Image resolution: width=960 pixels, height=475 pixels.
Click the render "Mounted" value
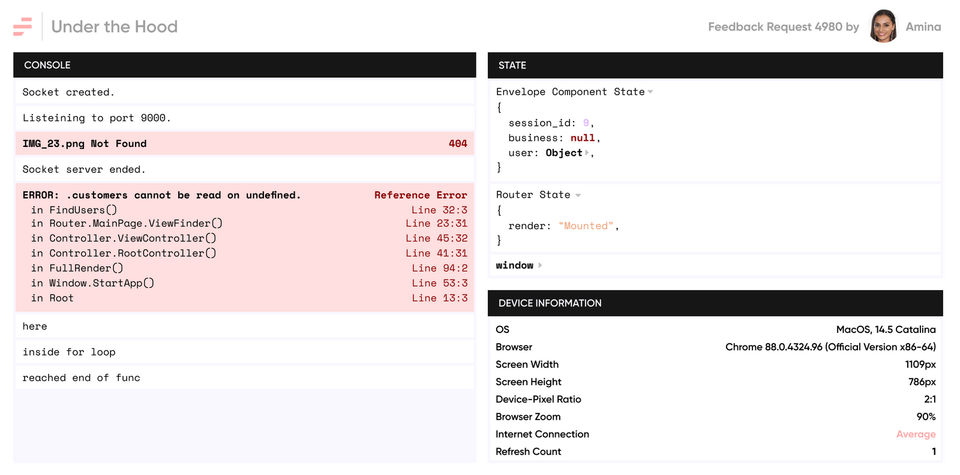(585, 226)
